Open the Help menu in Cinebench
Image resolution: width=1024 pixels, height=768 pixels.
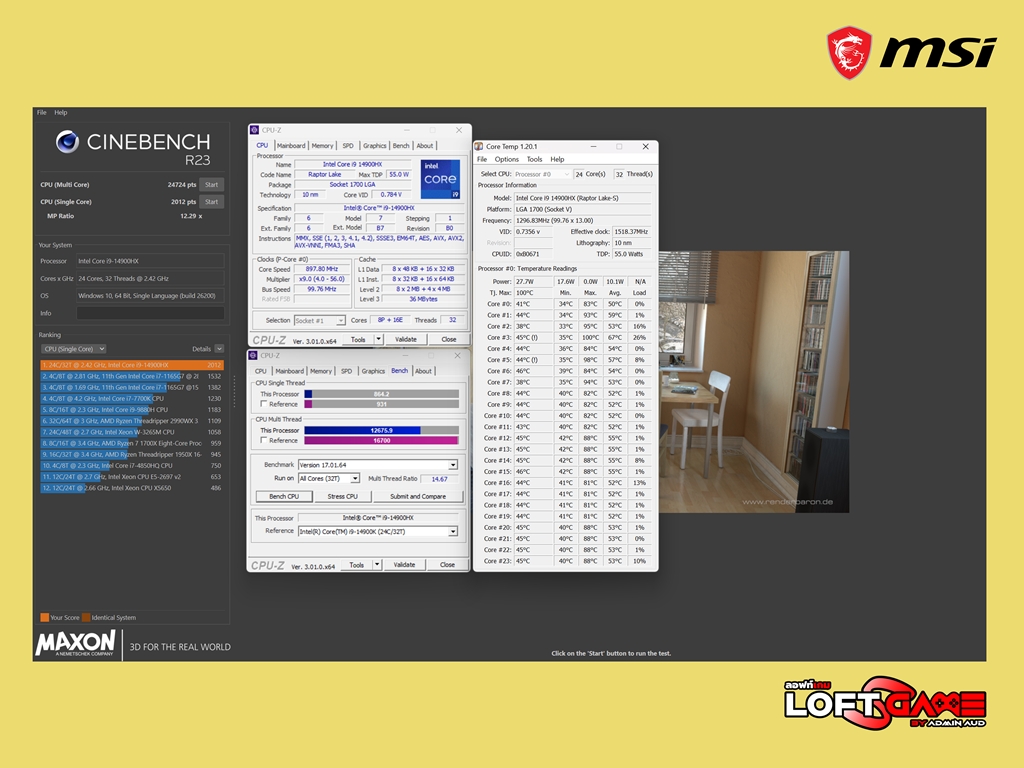(61, 112)
